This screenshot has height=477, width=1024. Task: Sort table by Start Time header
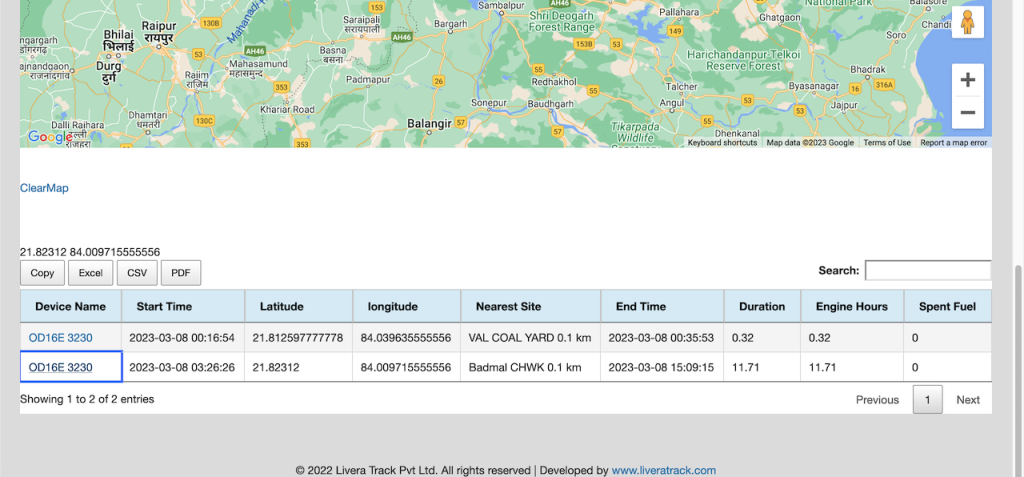(x=164, y=307)
